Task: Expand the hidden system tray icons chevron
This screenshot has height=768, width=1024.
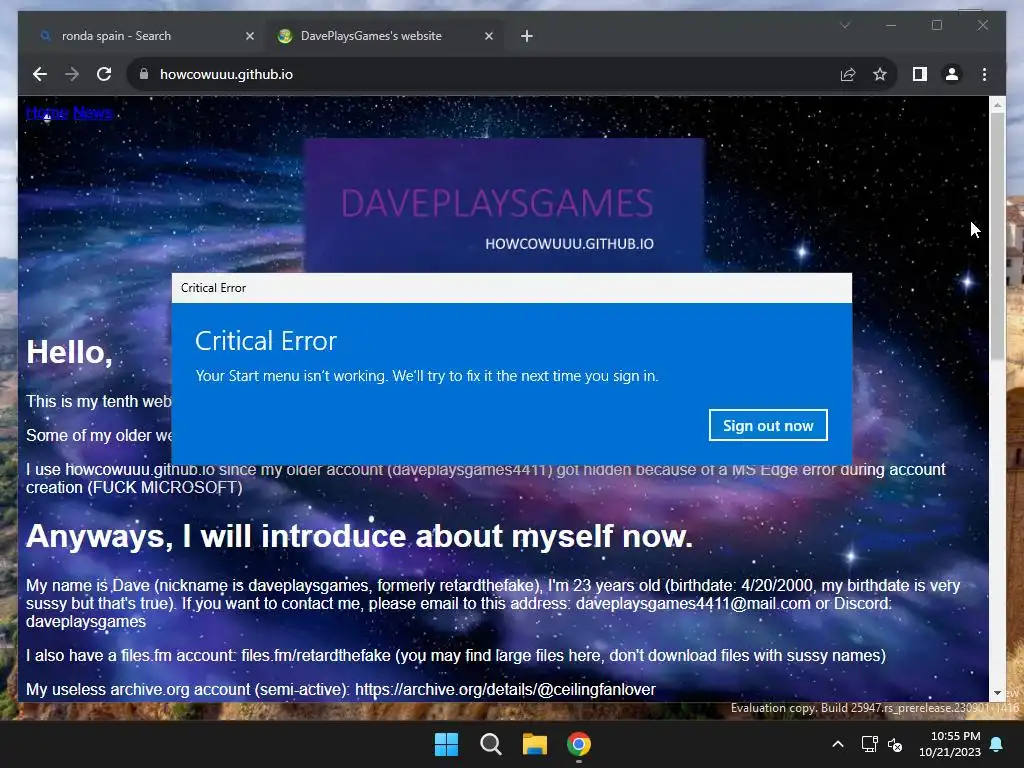Action: click(838, 744)
